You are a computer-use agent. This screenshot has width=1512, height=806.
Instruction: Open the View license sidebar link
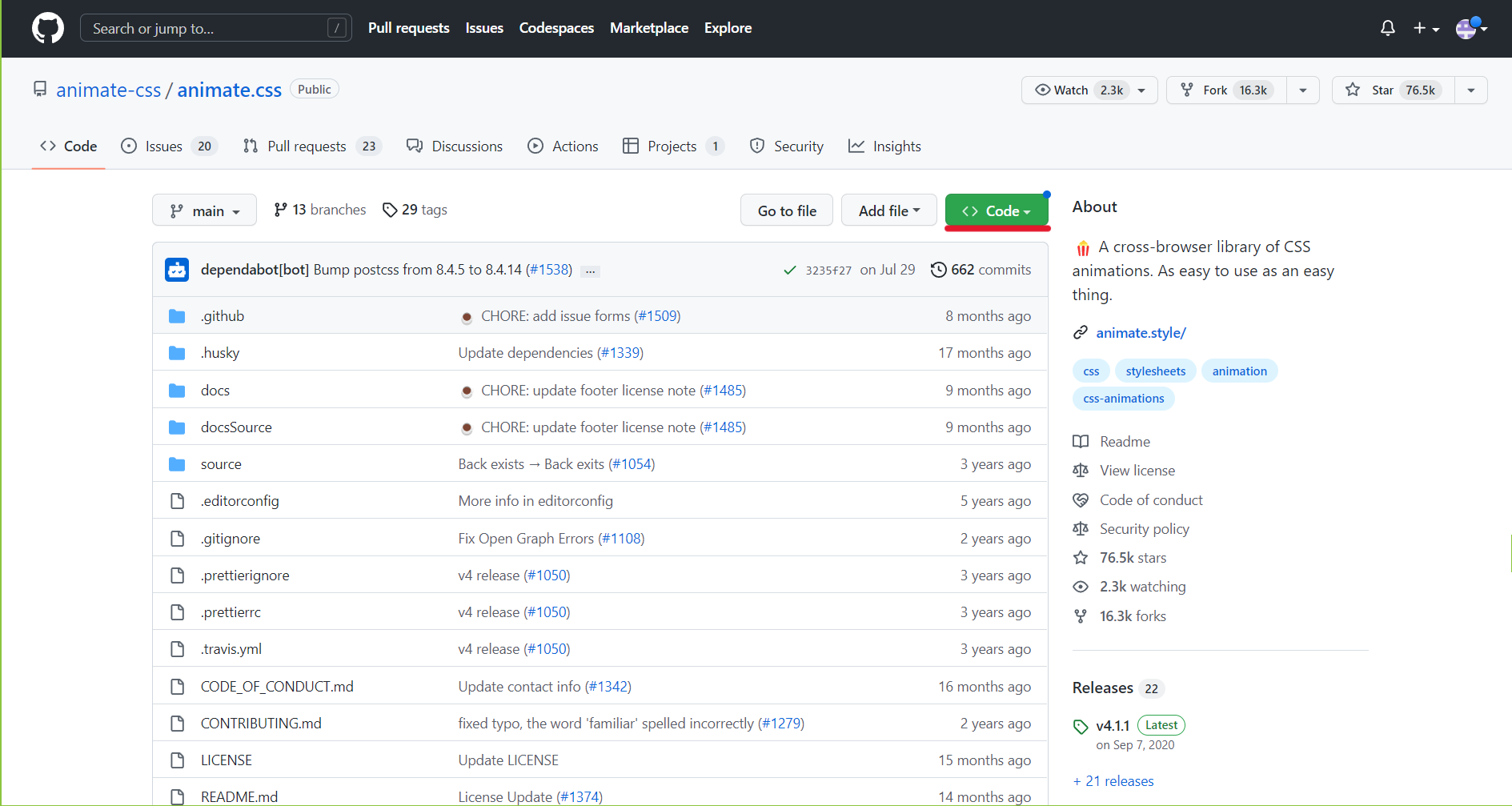coord(1137,471)
